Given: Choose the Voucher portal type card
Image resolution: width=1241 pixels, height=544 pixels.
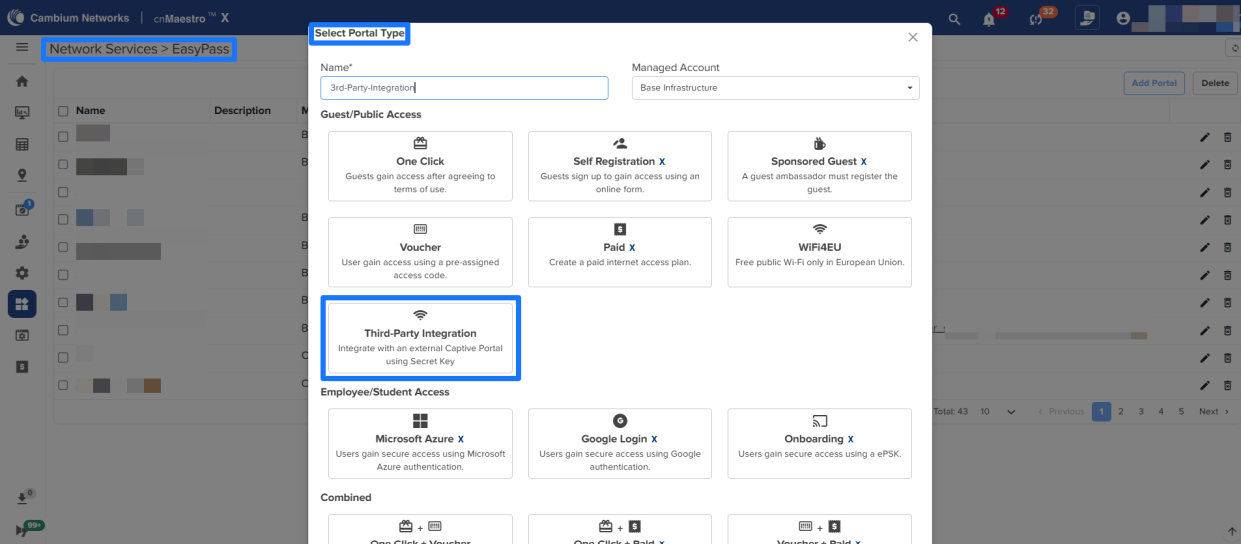Looking at the screenshot, I should coord(420,252).
